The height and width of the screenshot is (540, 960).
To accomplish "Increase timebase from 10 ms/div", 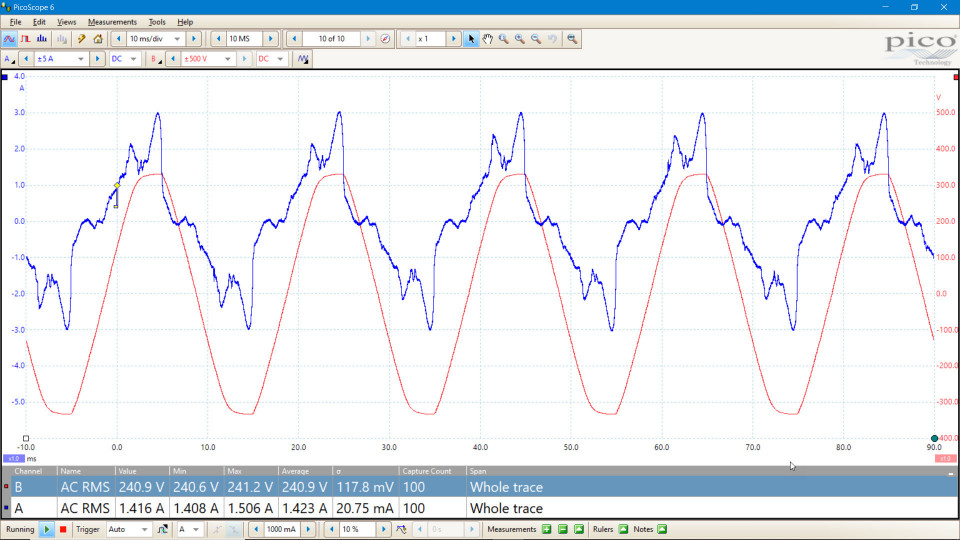I will tap(194, 39).
